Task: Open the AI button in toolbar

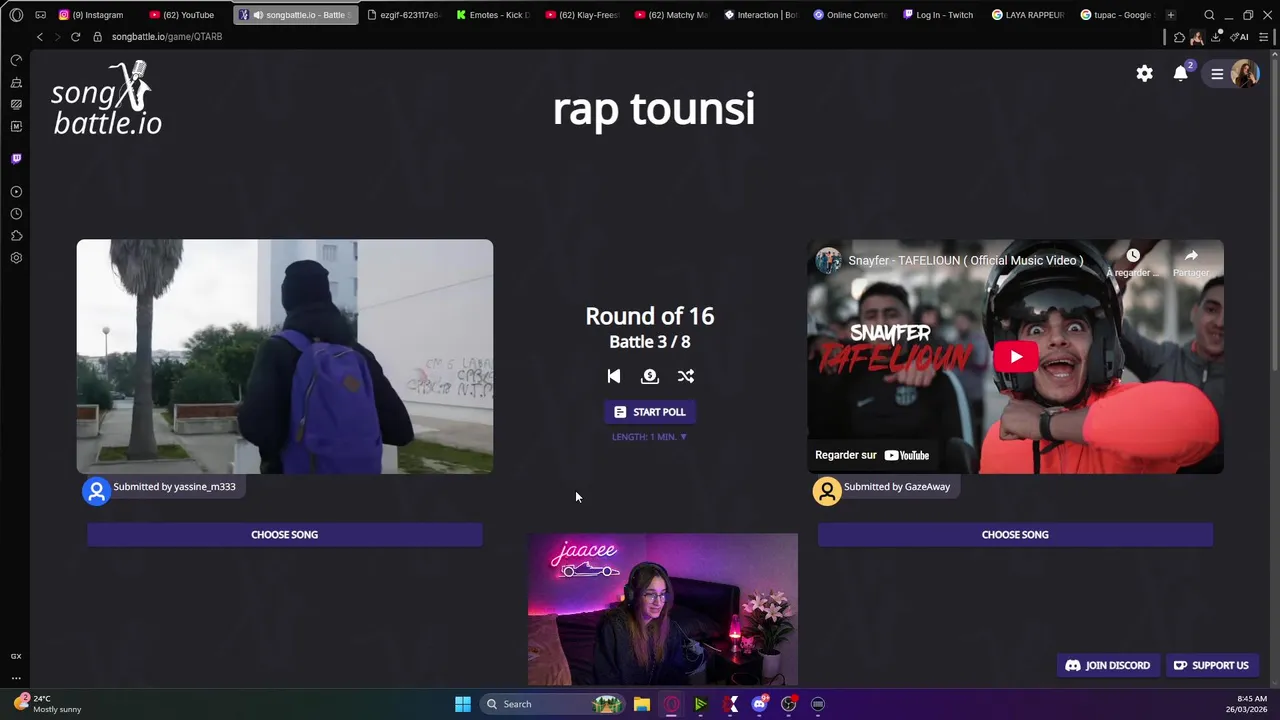Action: coord(1240,37)
